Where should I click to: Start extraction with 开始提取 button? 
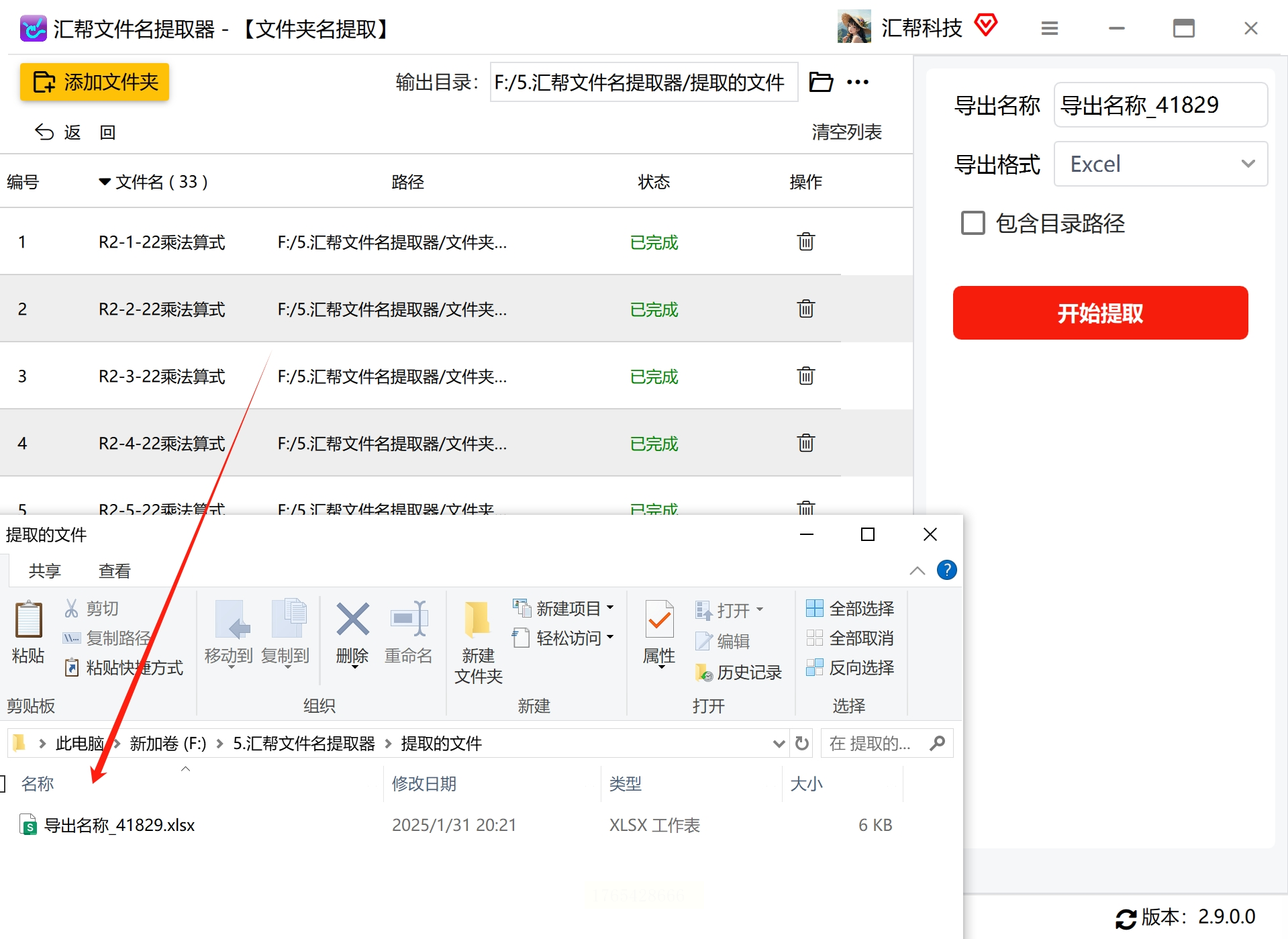point(1100,313)
